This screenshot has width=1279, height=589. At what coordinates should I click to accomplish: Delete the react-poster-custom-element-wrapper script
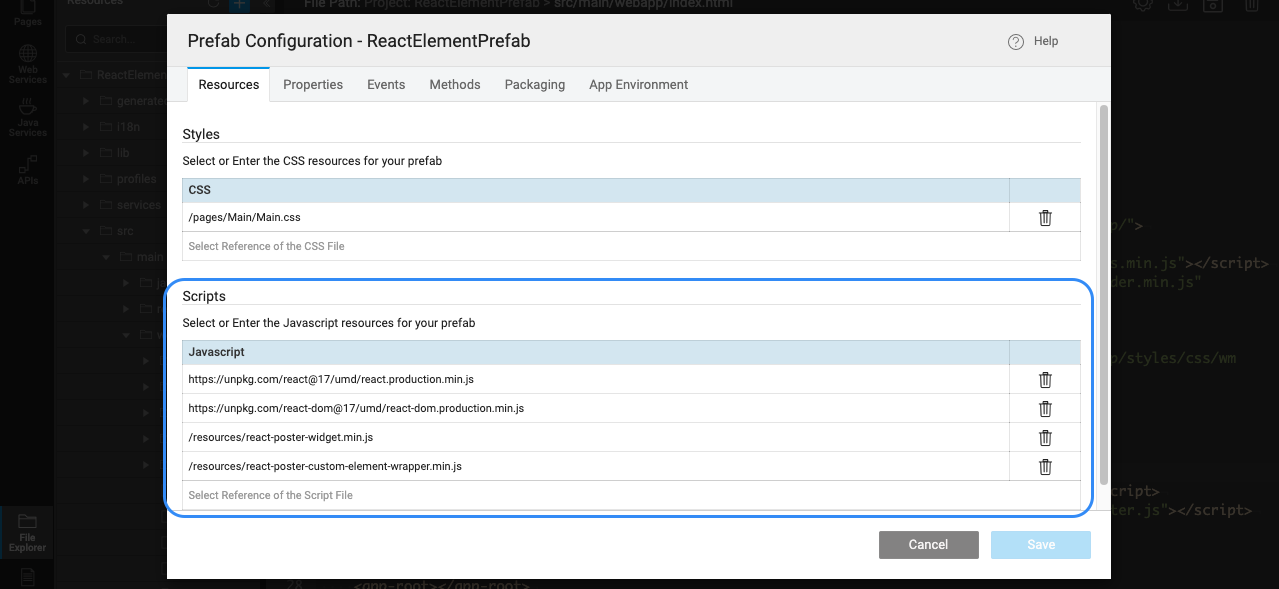(x=1045, y=467)
